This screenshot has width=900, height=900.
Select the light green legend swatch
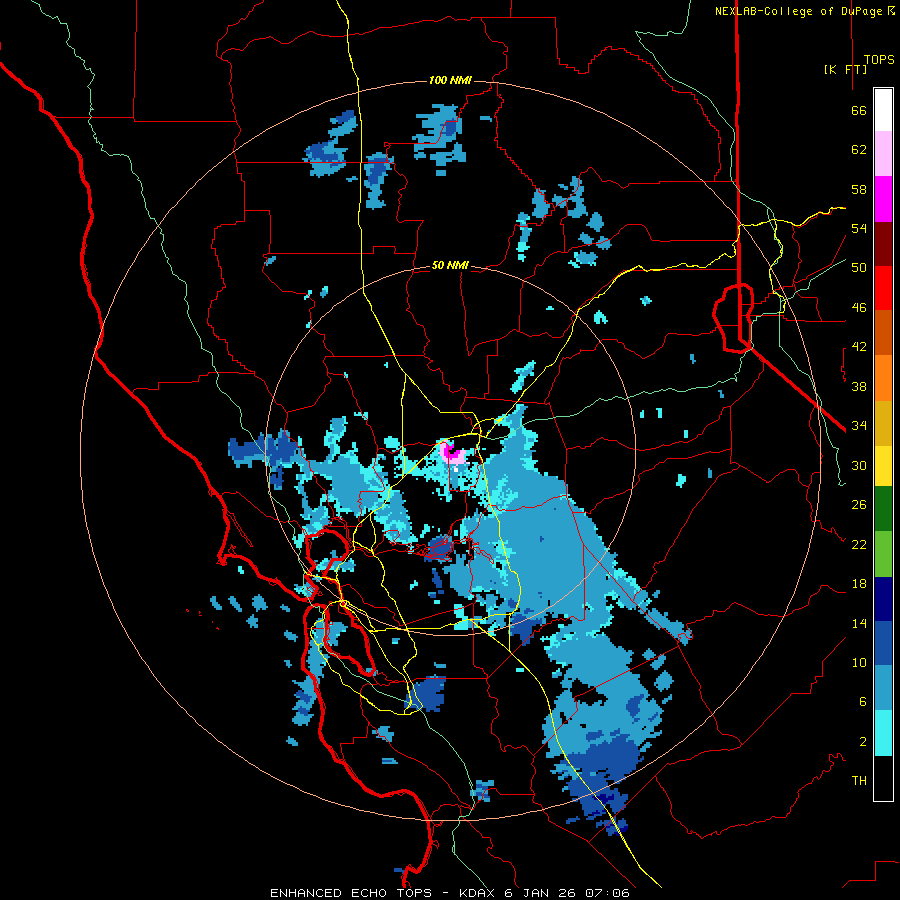point(883,554)
